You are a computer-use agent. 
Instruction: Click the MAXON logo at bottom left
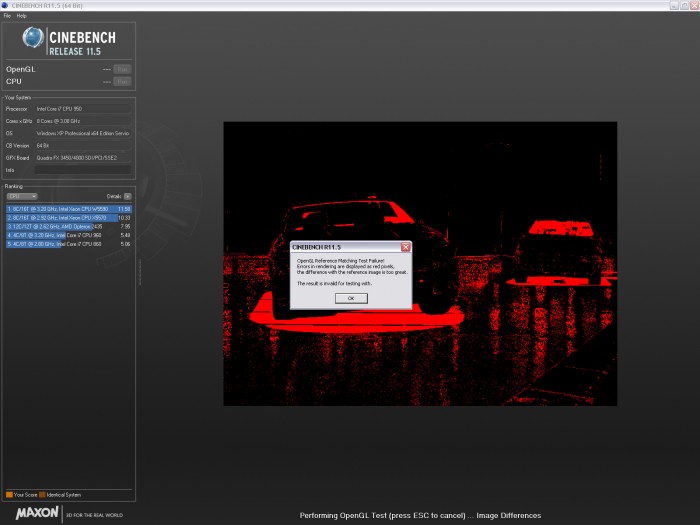coord(37,512)
